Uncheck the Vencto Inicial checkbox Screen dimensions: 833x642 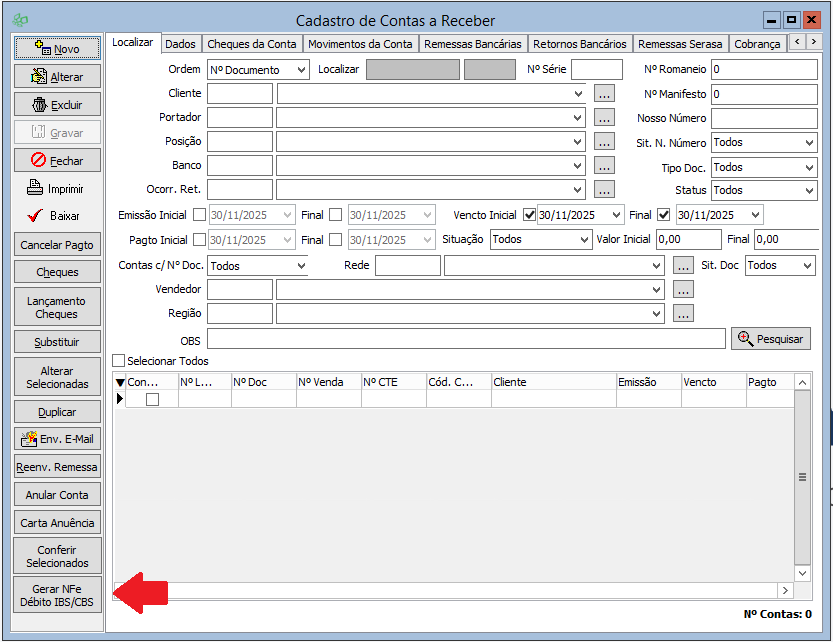pos(530,214)
